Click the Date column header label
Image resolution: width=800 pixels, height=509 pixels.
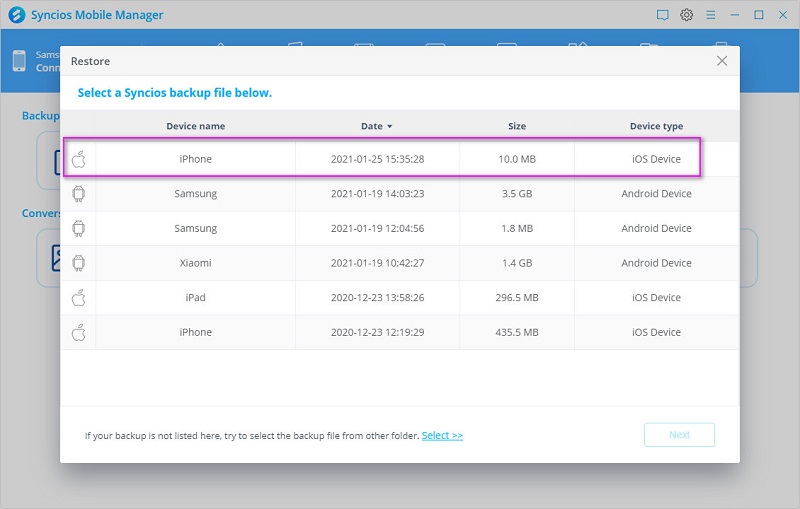(372, 126)
